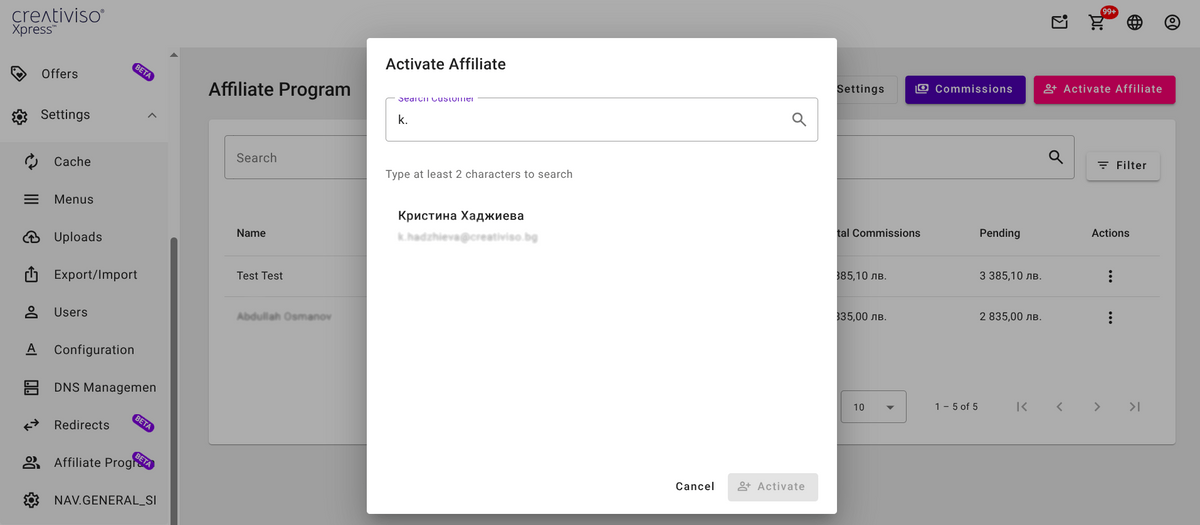Go to next page of affiliates
Viewport: 1200px width, 525px height.
coord(1097,407)
